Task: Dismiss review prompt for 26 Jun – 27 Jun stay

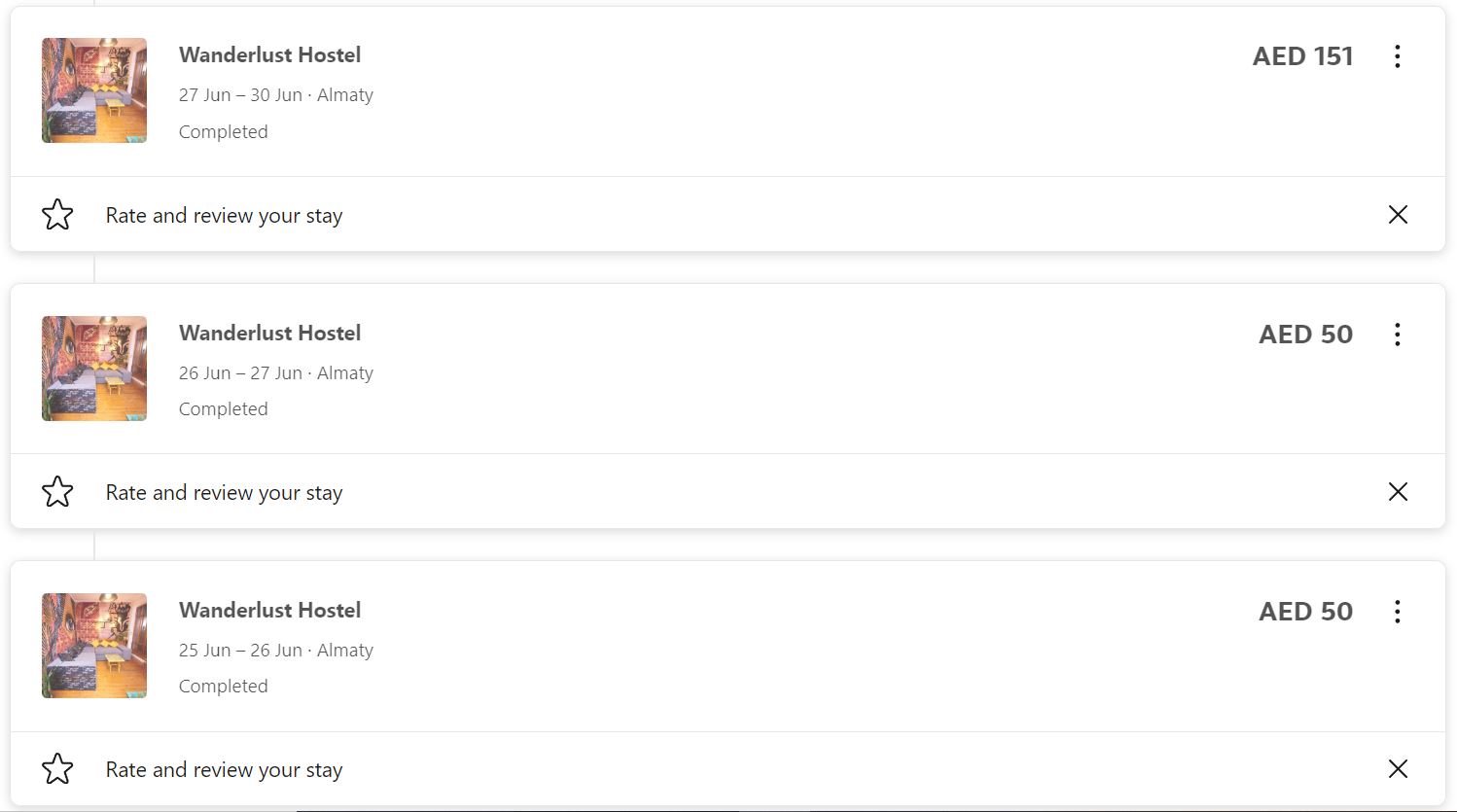Action: click(x=1398, y=492)
